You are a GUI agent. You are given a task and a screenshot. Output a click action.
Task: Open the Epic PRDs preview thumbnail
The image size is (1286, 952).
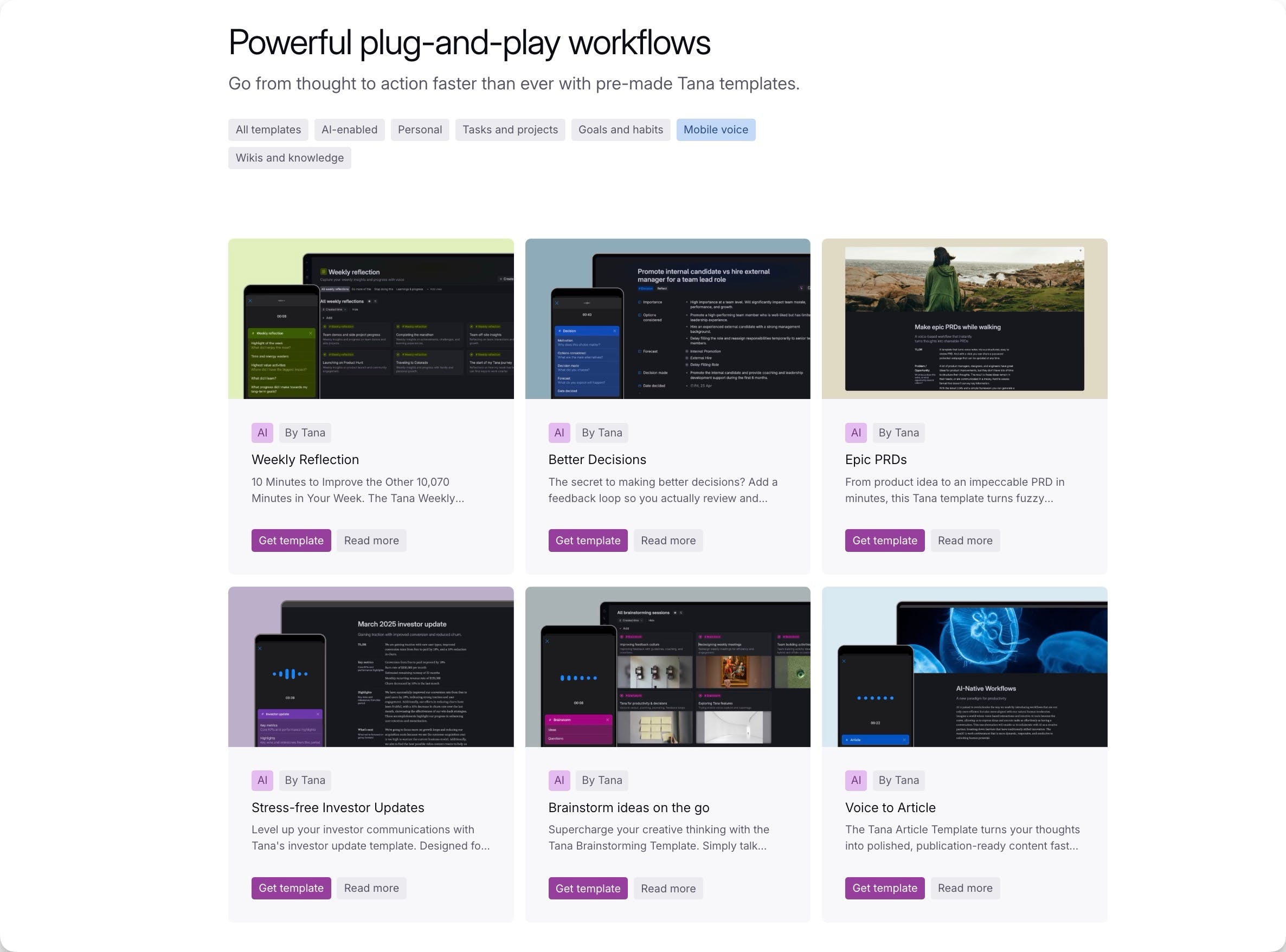pyautogui.click(x=964, y=319)
